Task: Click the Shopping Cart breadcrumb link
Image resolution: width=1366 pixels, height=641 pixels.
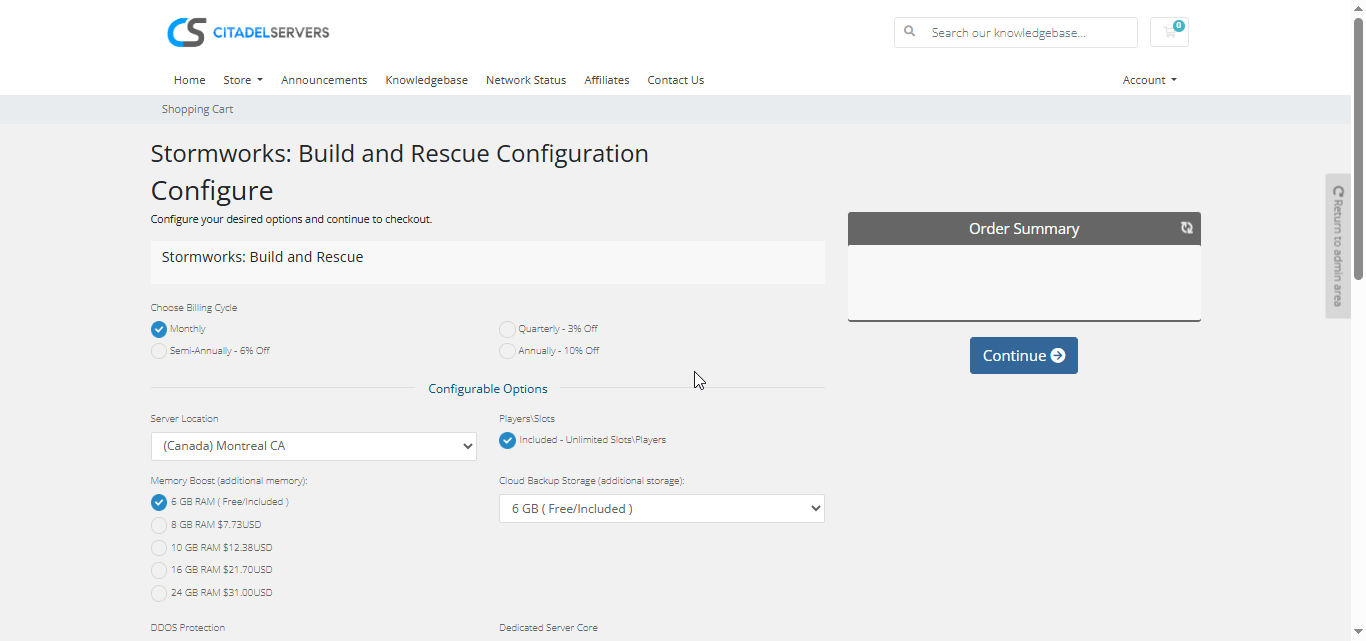Action: point(197,109)
